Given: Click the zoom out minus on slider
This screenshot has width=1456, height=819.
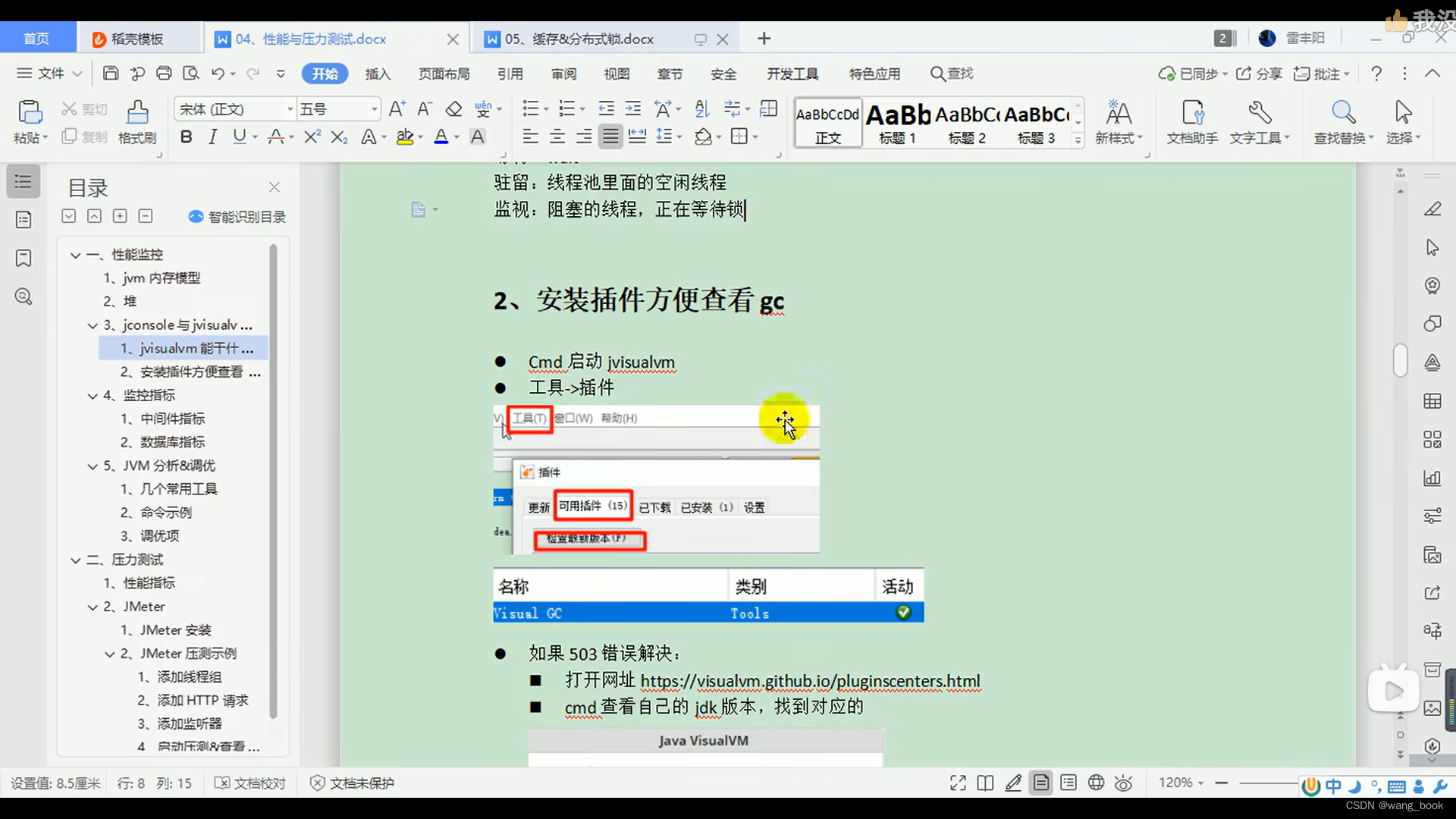Looking at the screenshot, I should [x=1221, y=783].
